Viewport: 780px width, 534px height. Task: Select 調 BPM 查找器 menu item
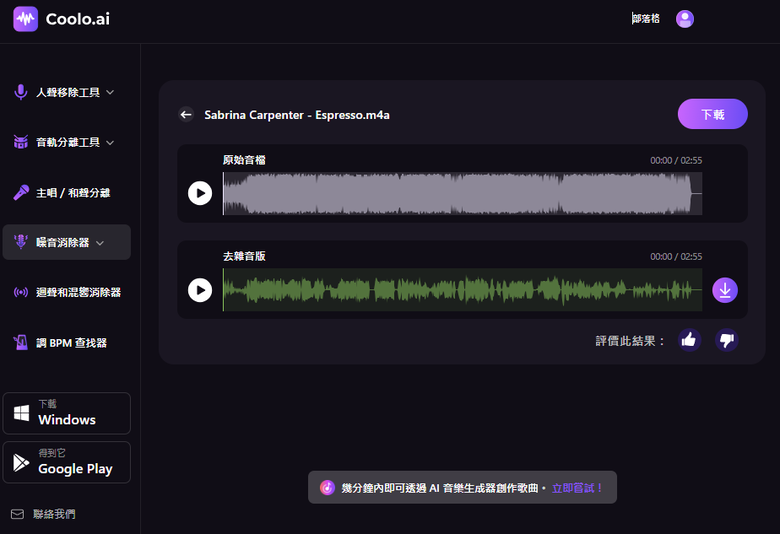67,342
